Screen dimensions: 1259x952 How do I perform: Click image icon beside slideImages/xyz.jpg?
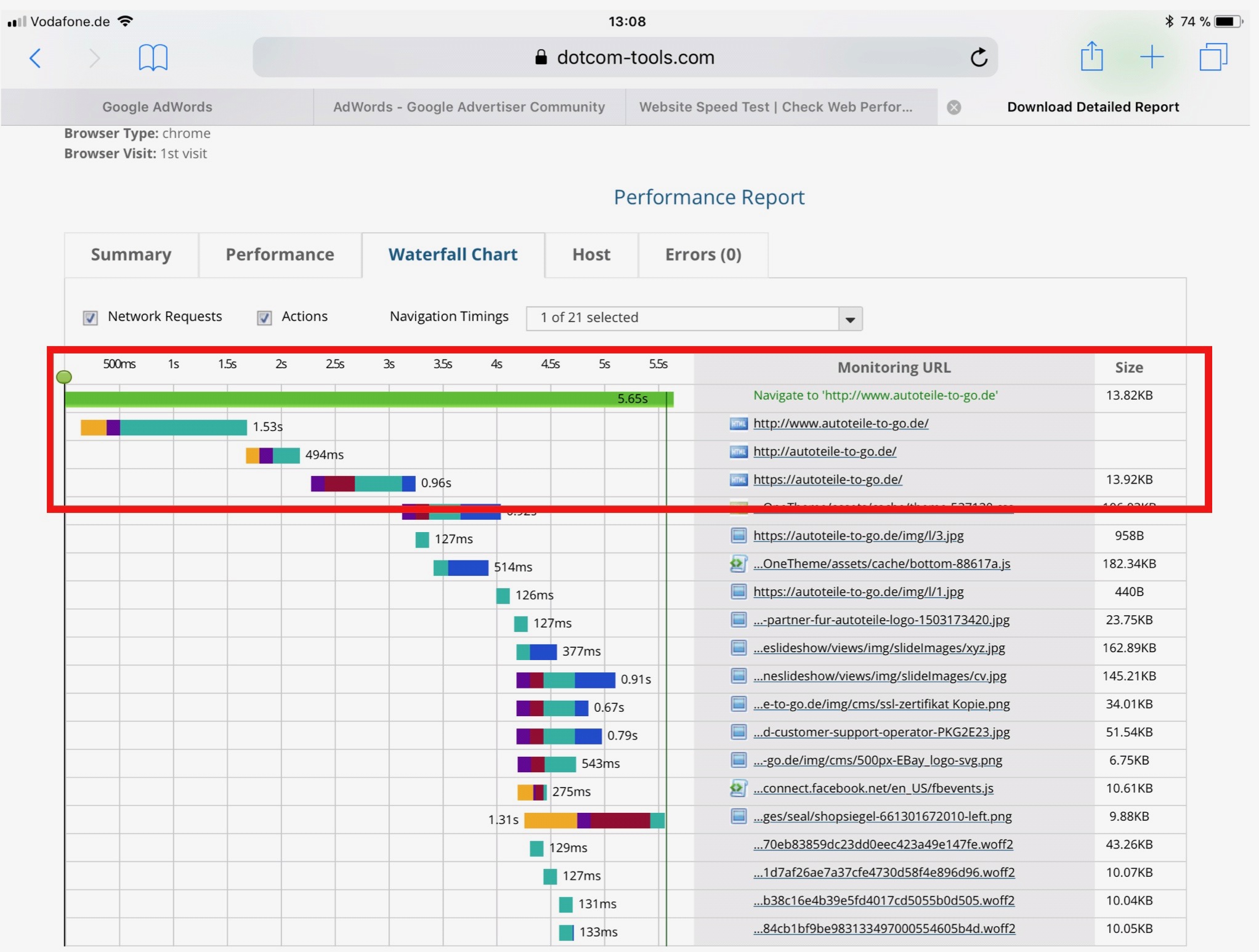(x=739, y=648)
